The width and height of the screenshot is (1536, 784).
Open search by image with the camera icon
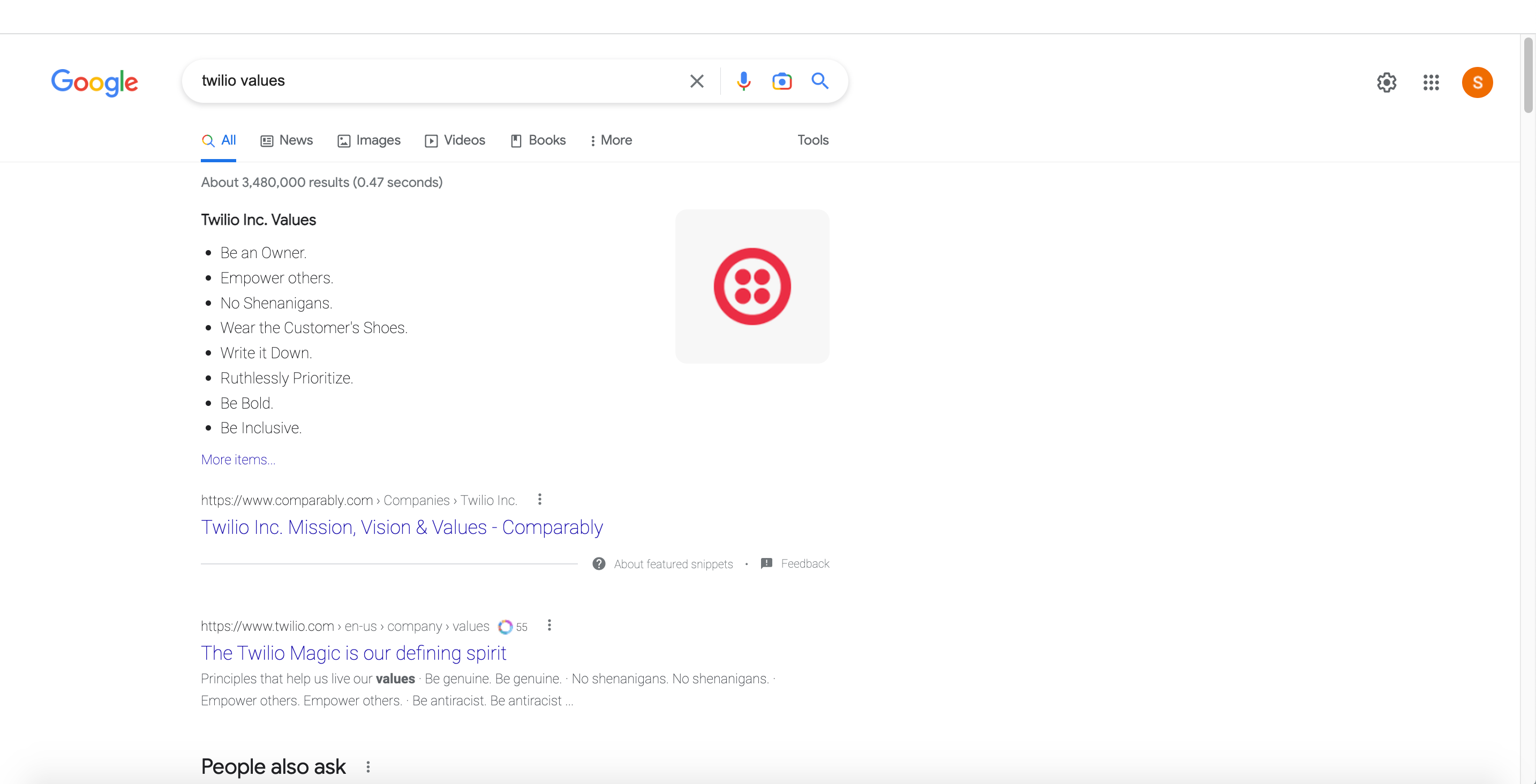point(781,81)
